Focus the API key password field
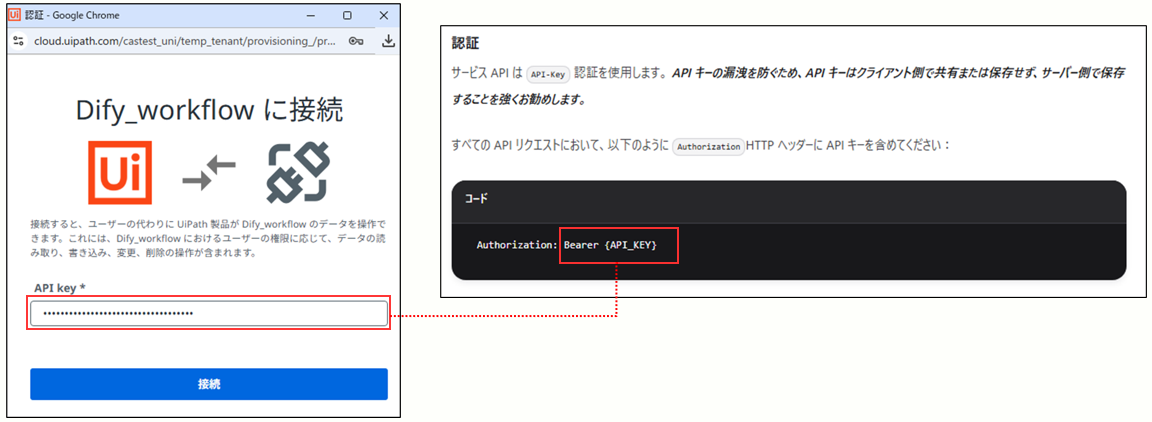 click(x=208, y=313)
